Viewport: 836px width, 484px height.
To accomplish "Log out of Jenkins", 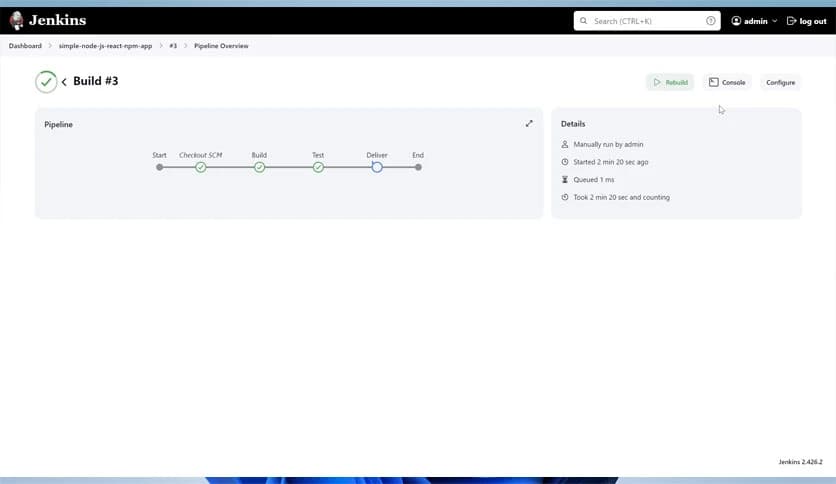I will [813, 21].
